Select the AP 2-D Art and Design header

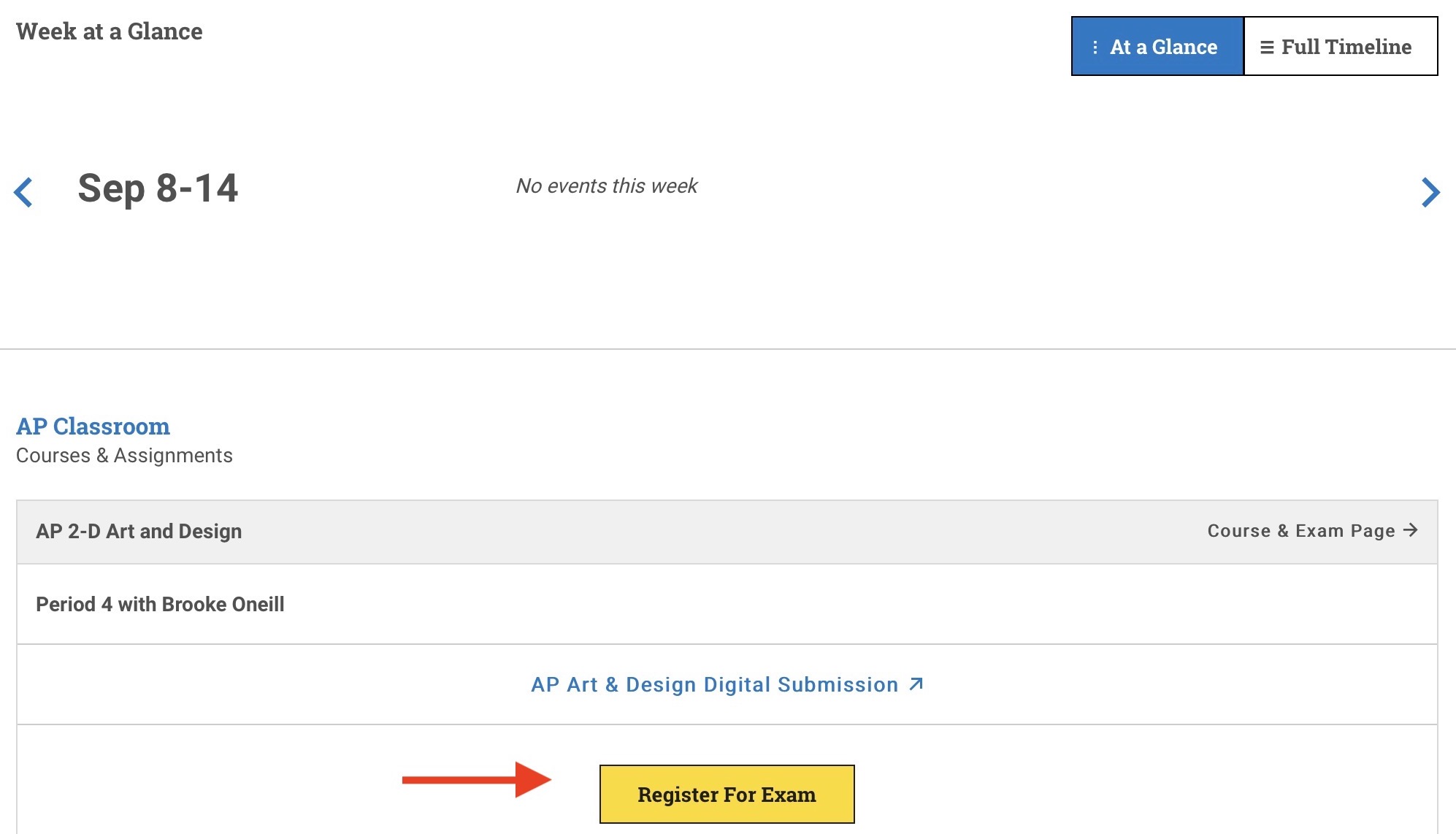click(x=139, y=532)
